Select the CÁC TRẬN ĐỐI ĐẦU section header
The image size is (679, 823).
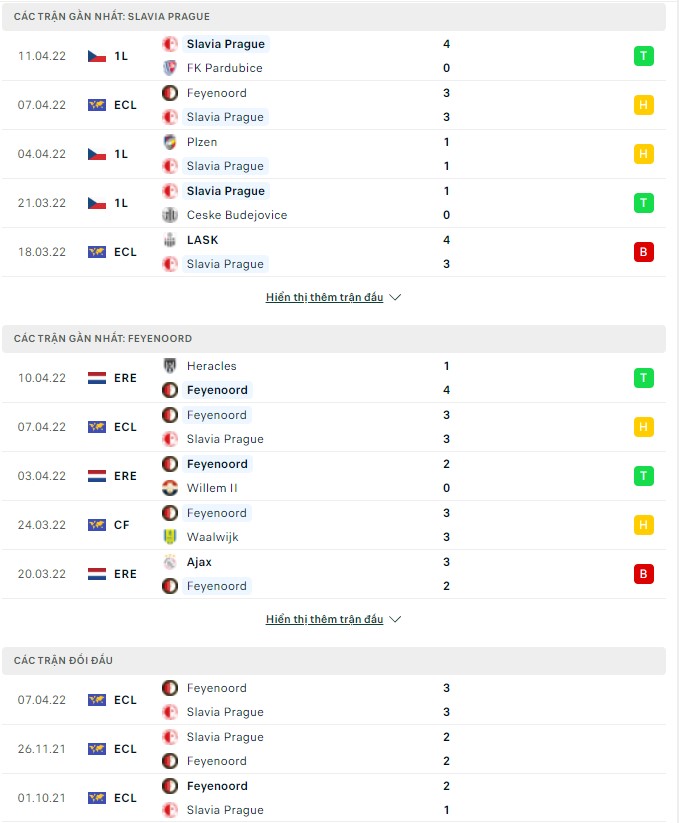62,661
